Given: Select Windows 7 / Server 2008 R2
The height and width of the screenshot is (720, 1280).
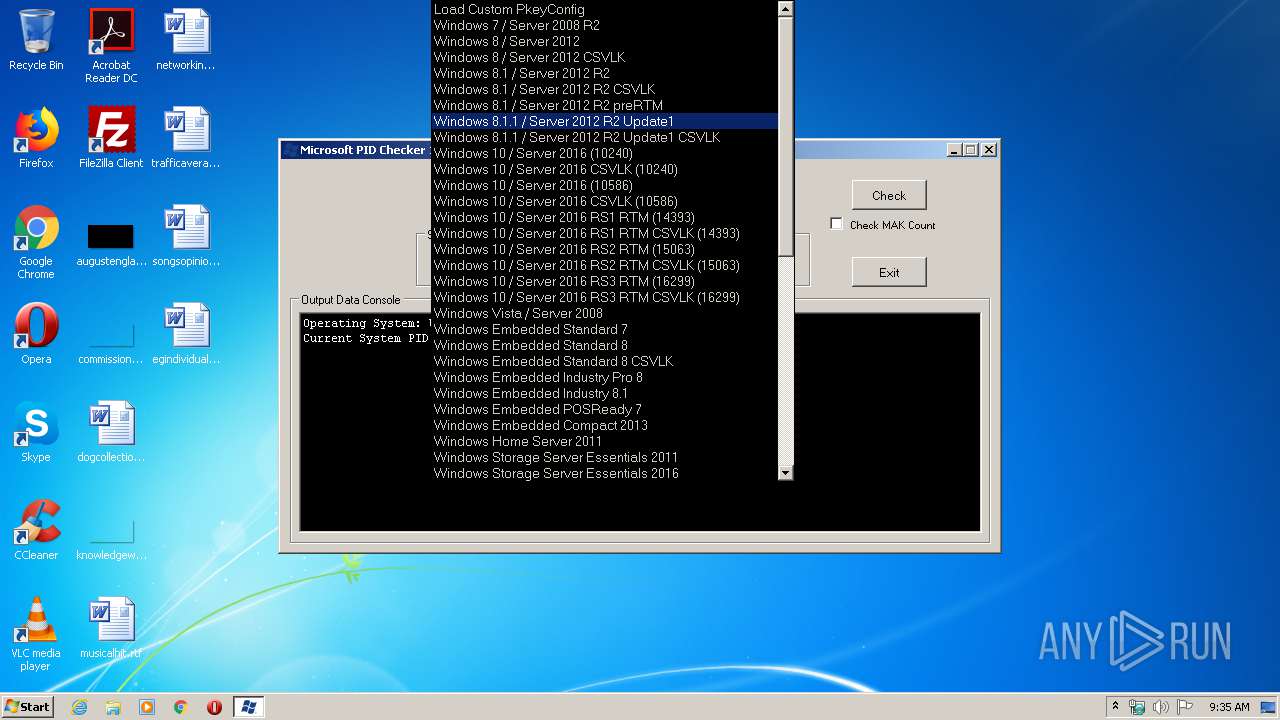Looking at the screenshot, I should pyautogui.click(x=604, y=25).
